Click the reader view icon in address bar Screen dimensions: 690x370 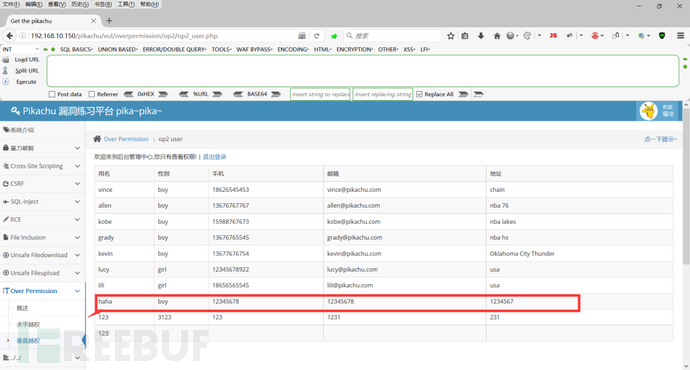click(301, 36)
